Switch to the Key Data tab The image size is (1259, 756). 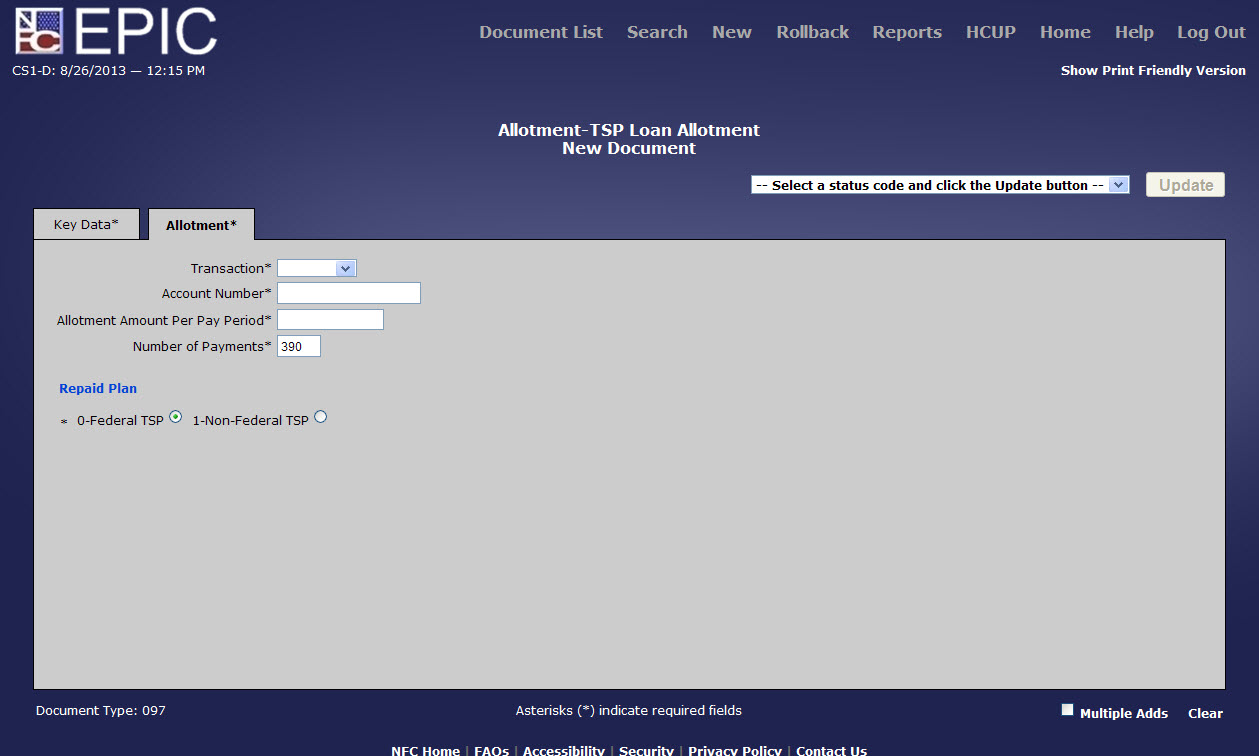(86, 225)
